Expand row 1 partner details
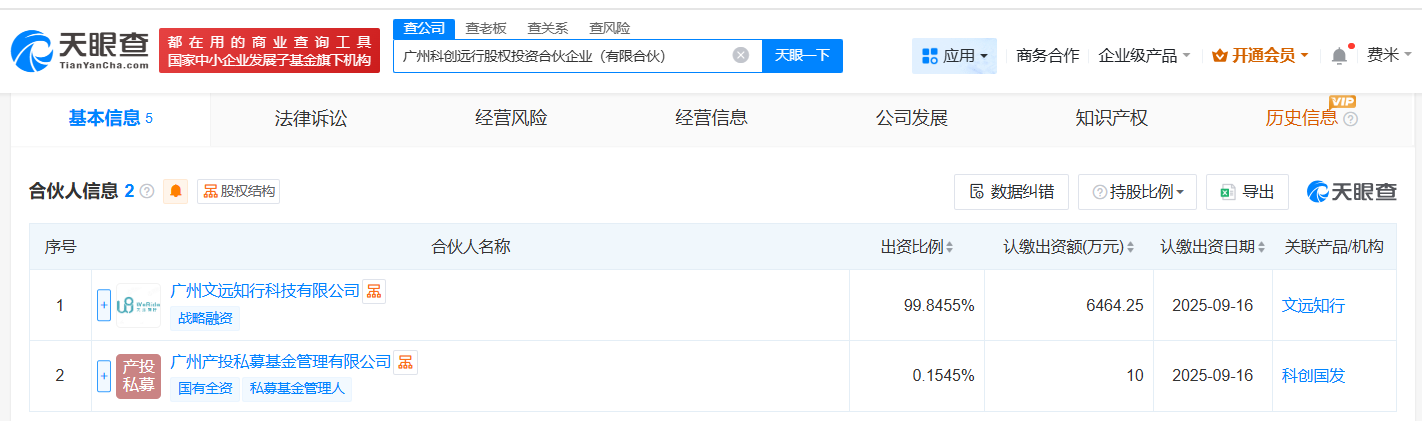This screenshot has height=421, width=1422. 104,305
